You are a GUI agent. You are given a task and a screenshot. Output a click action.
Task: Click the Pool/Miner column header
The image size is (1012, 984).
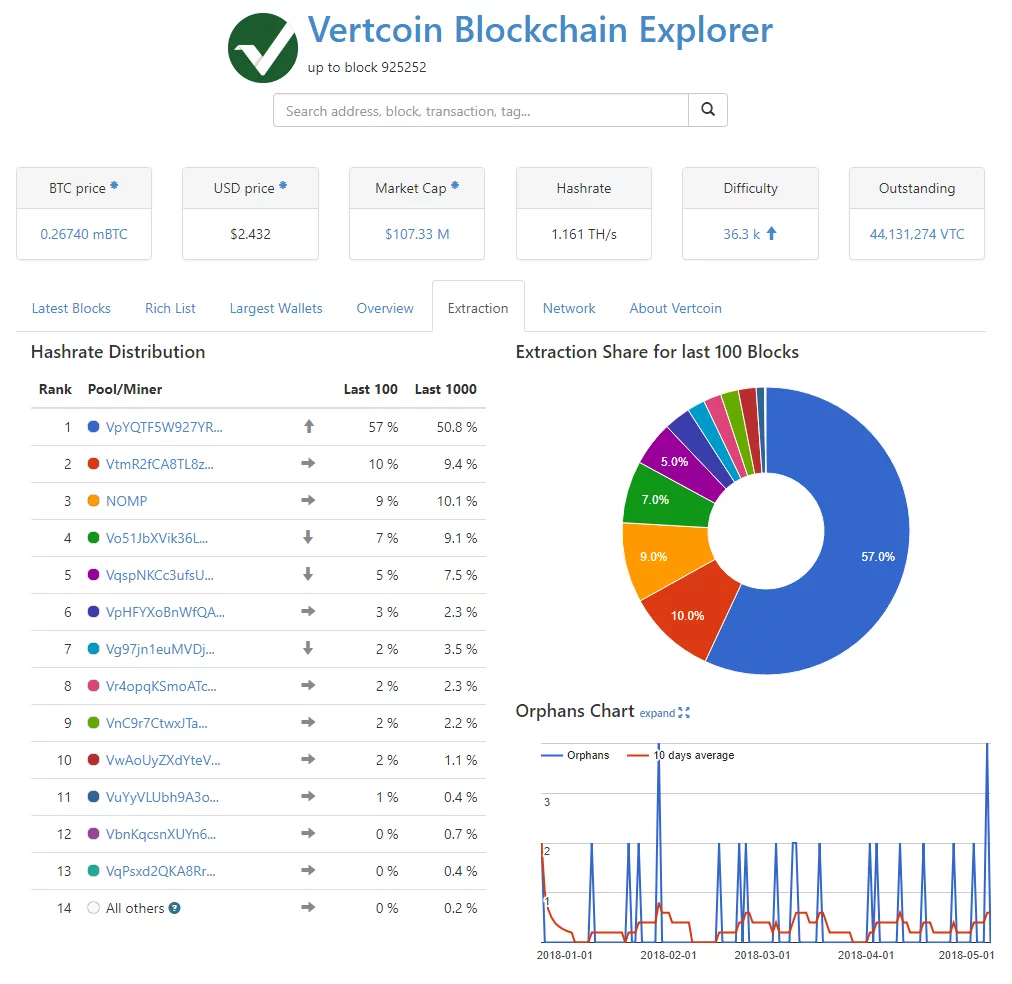pyautogui.click(x=125, y=389)
